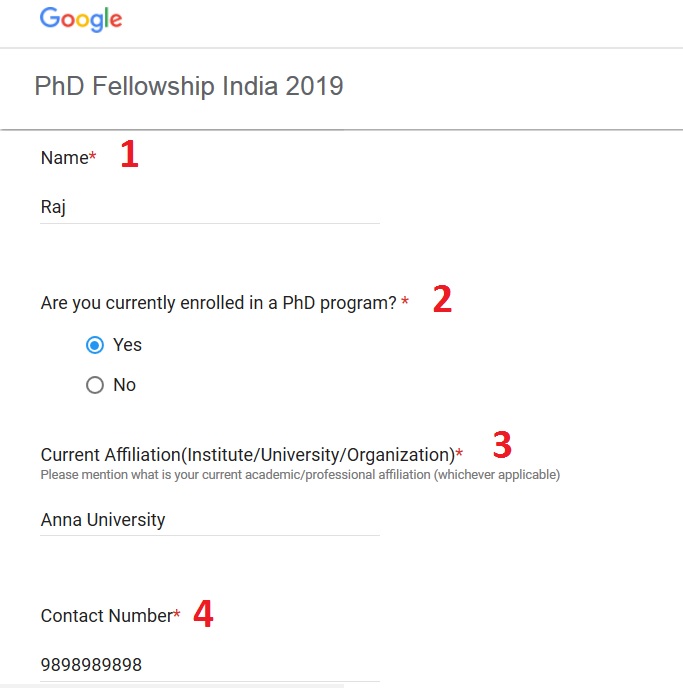Click the Name field label
683x688 pixels.
coord(64,158)
